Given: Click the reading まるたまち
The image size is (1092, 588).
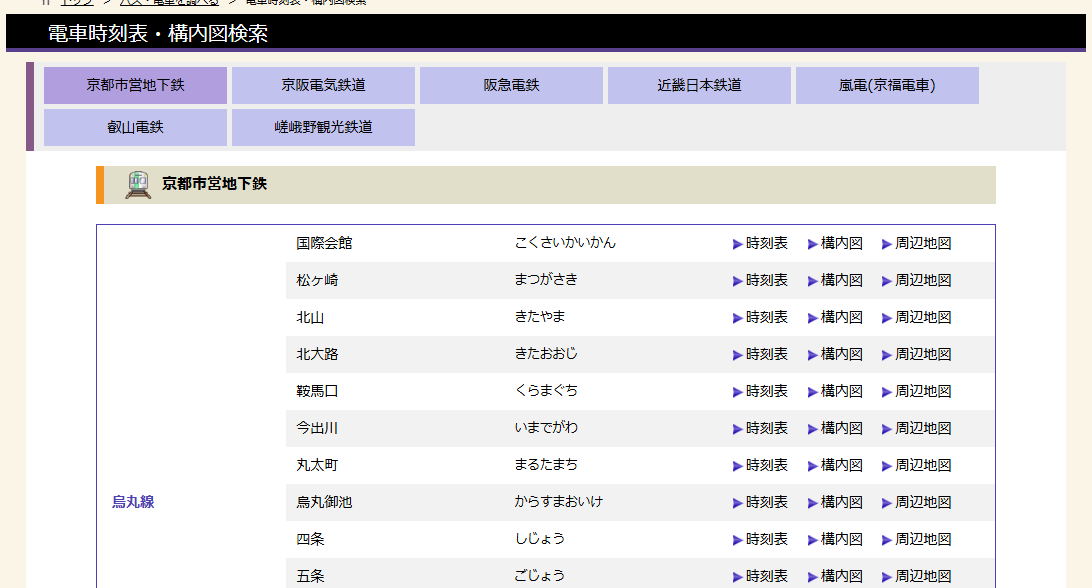Looking at the screenshot, I should pyautogui.click(x=546, y=464).
